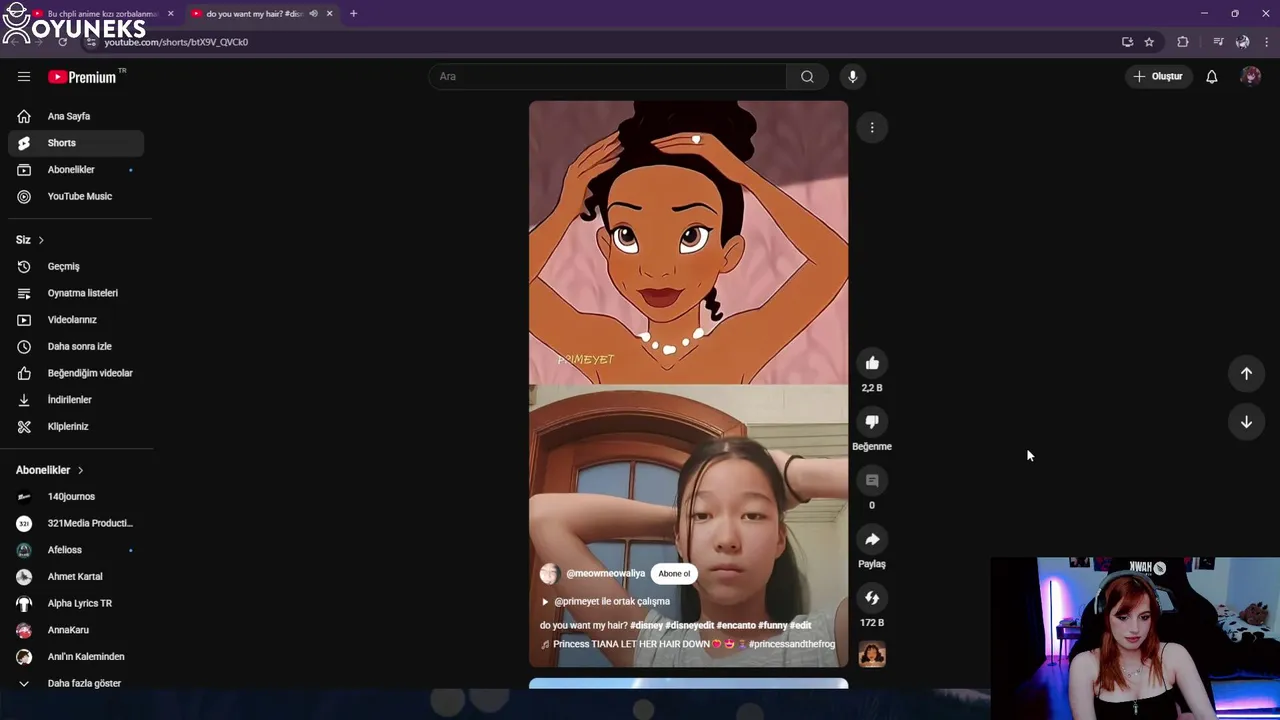Image resolution: width=1280 pixels, height=720 pixels.
Task: Mute the tab via speaker icon
Action: click(313, 14)
